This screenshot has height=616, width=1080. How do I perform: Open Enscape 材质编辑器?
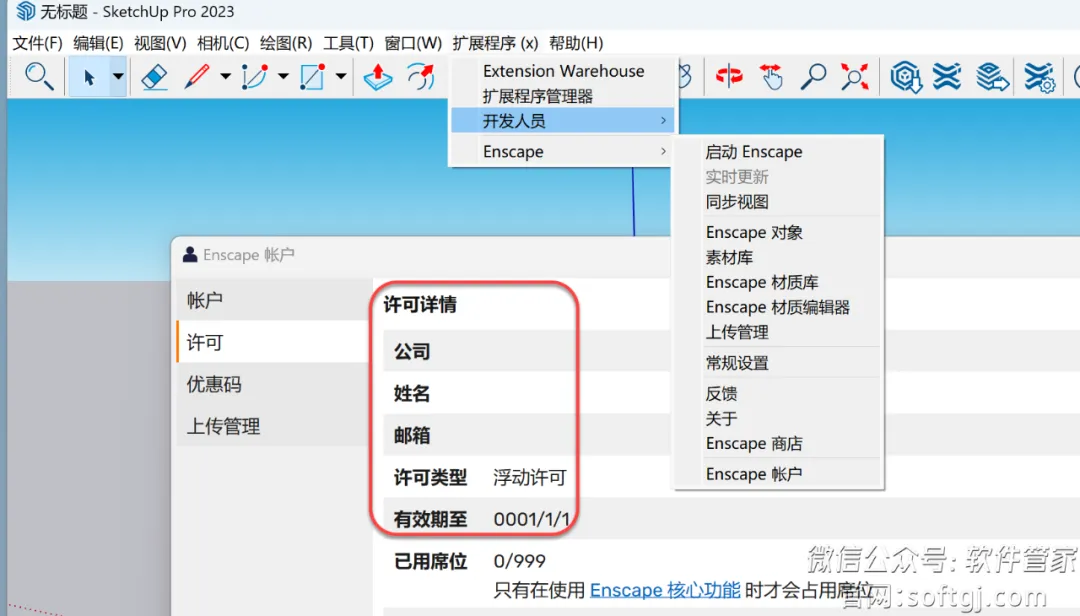pos(778,307)
